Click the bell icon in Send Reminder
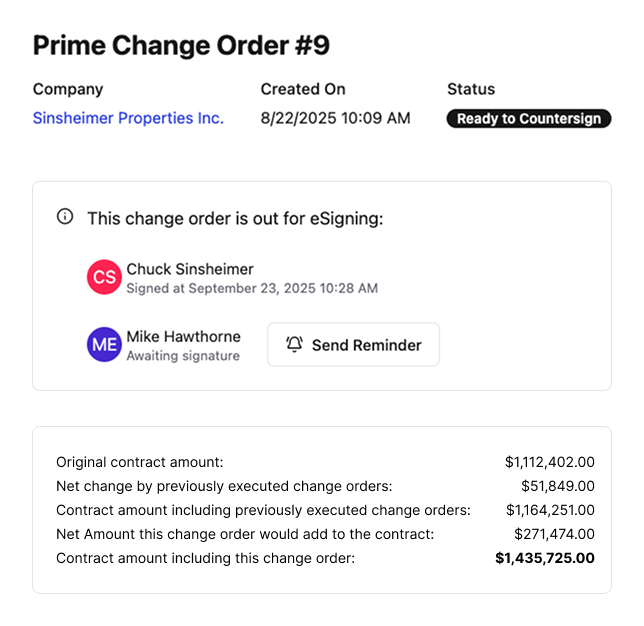The image size is (644, 626). [294, 345]
